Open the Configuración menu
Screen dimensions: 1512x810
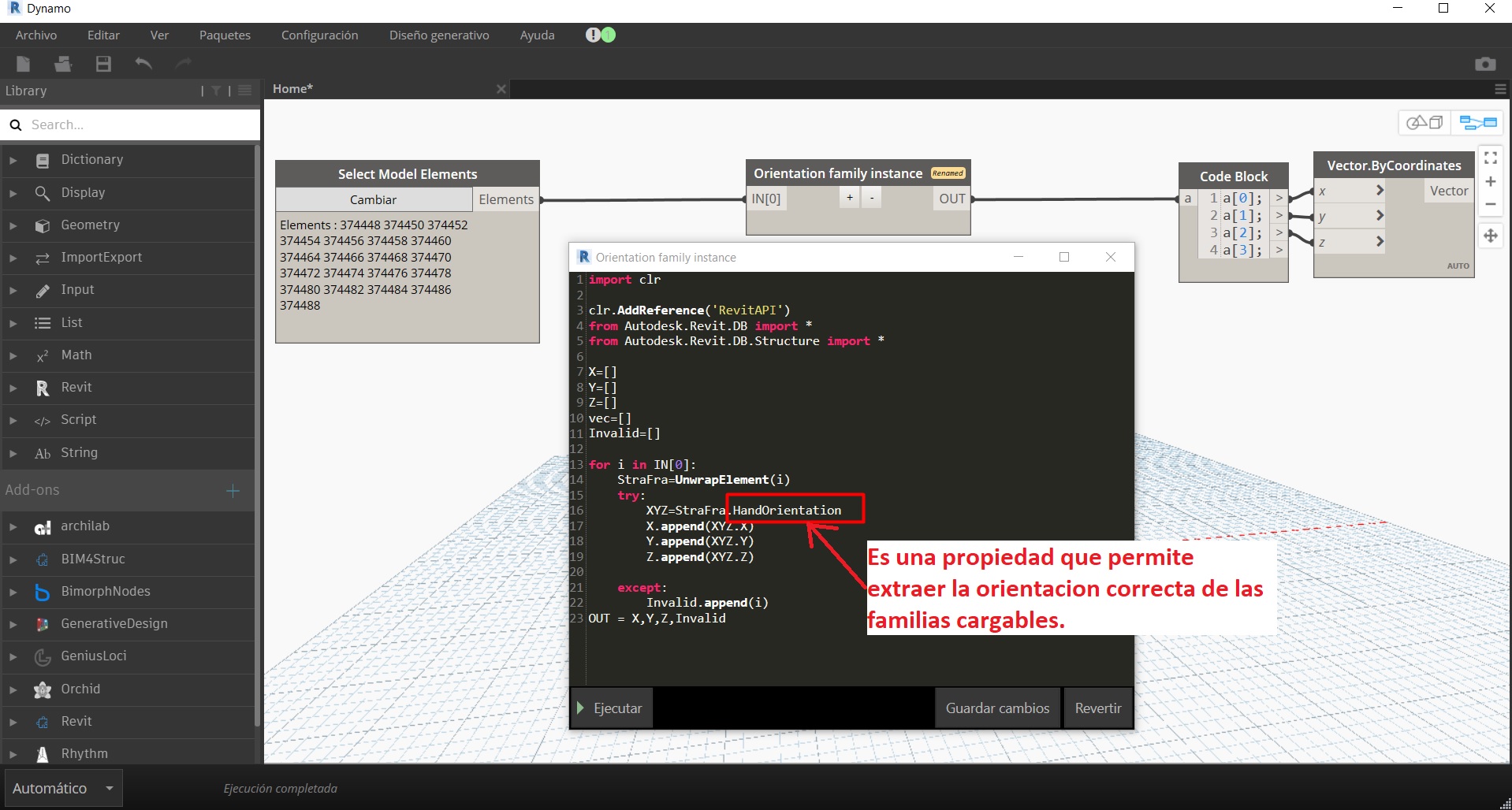pos(319,35)
